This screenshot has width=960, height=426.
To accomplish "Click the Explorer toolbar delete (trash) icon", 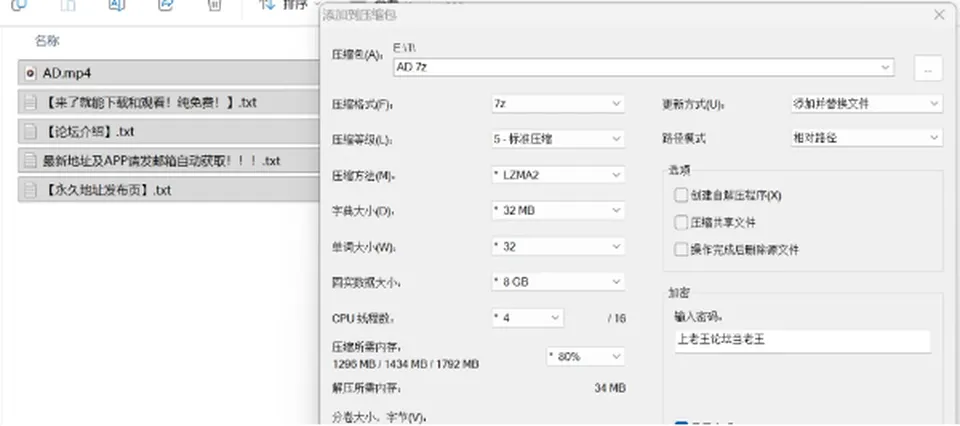I will point(214,5).
